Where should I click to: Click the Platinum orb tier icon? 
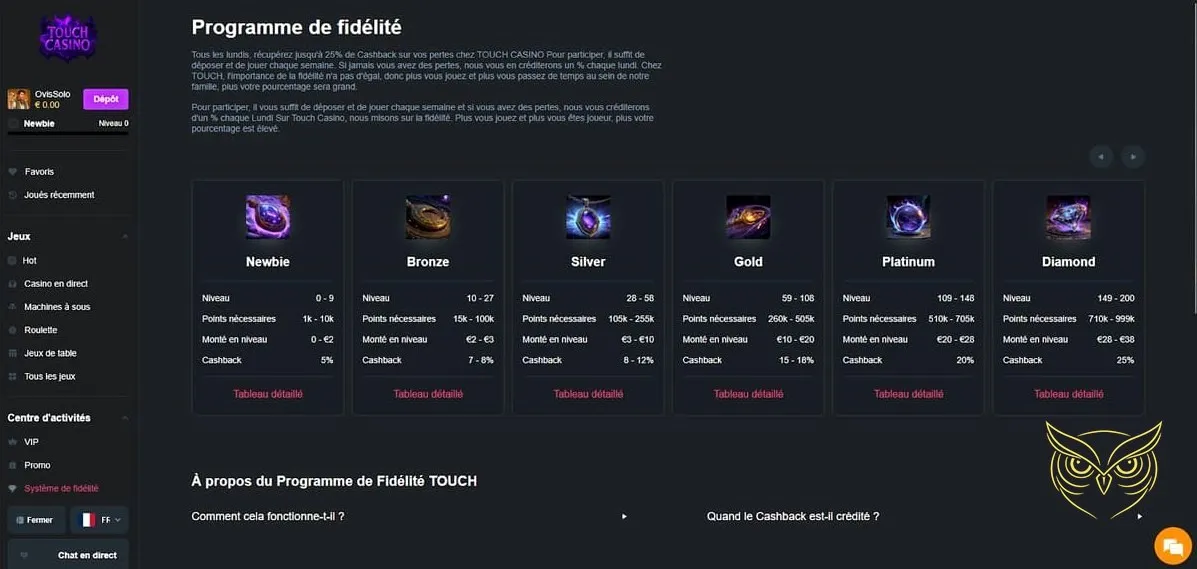click(908, 216)
